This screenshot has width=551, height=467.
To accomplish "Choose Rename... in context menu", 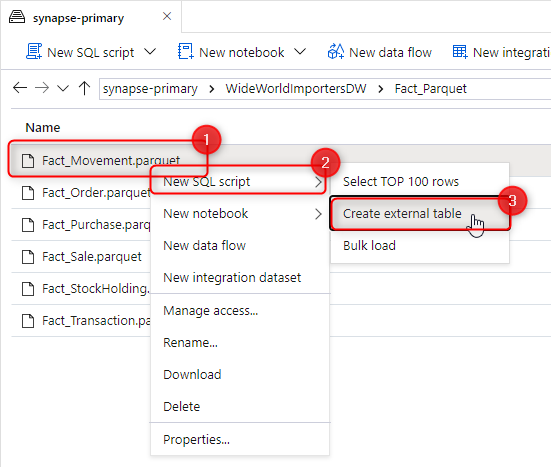I will click(x=240, y=343).
